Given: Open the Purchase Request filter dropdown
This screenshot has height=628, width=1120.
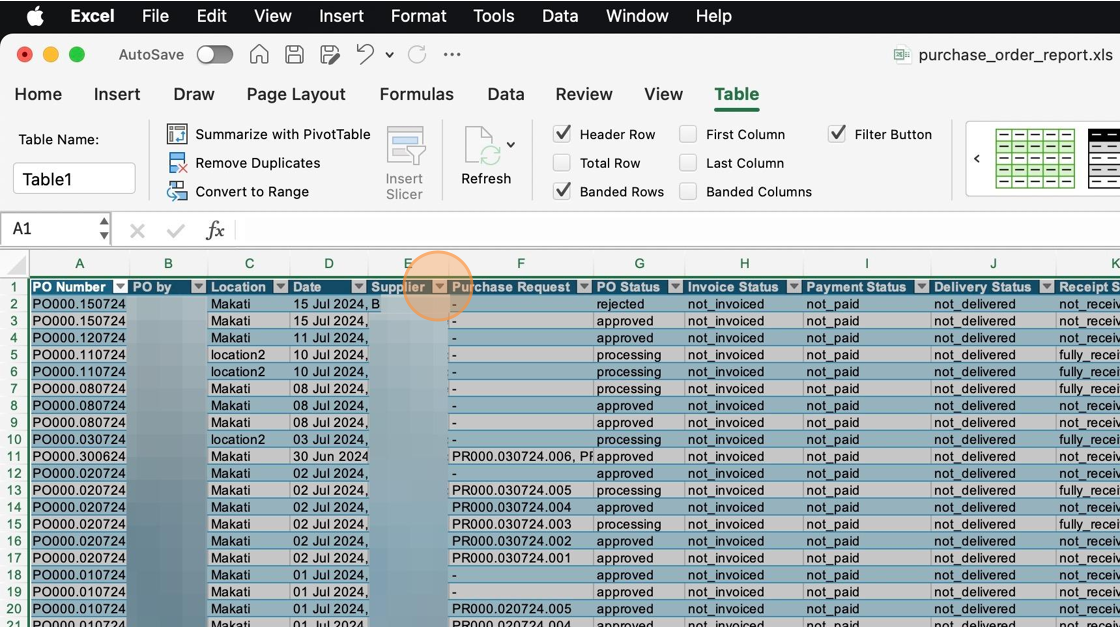Looking at the screenshot, I should point(584,286).
